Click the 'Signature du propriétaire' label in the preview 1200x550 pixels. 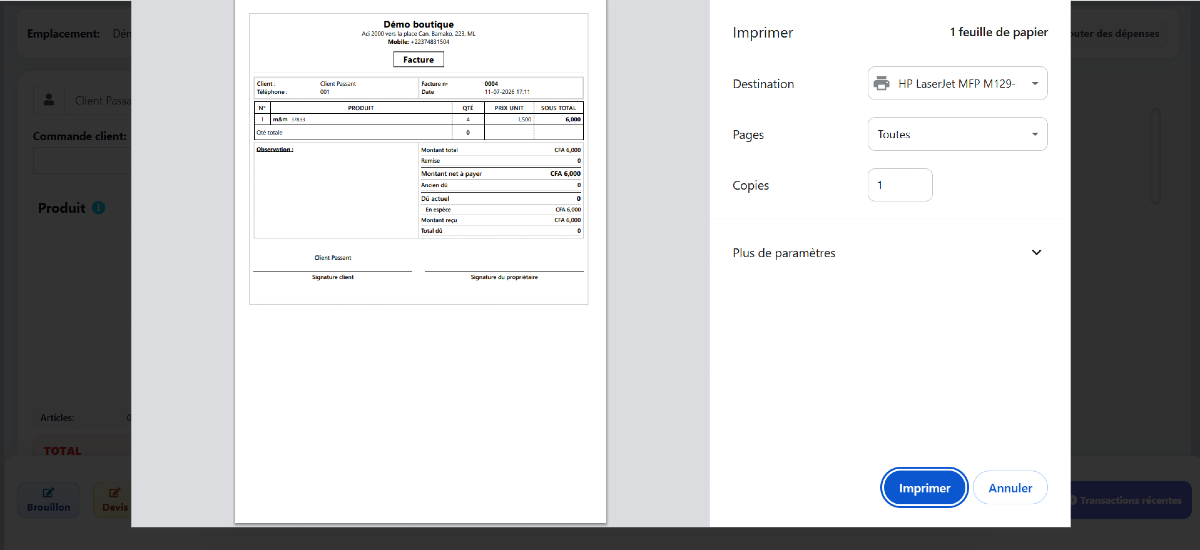pyautogui.click(x=504, y=277)
